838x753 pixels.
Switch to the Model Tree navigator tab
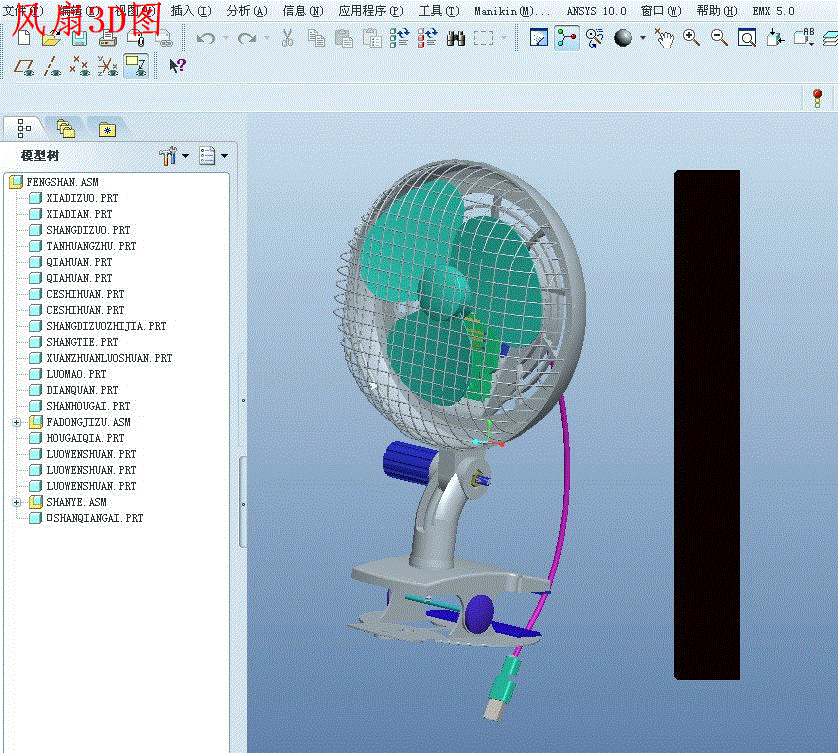pos(24,128)
